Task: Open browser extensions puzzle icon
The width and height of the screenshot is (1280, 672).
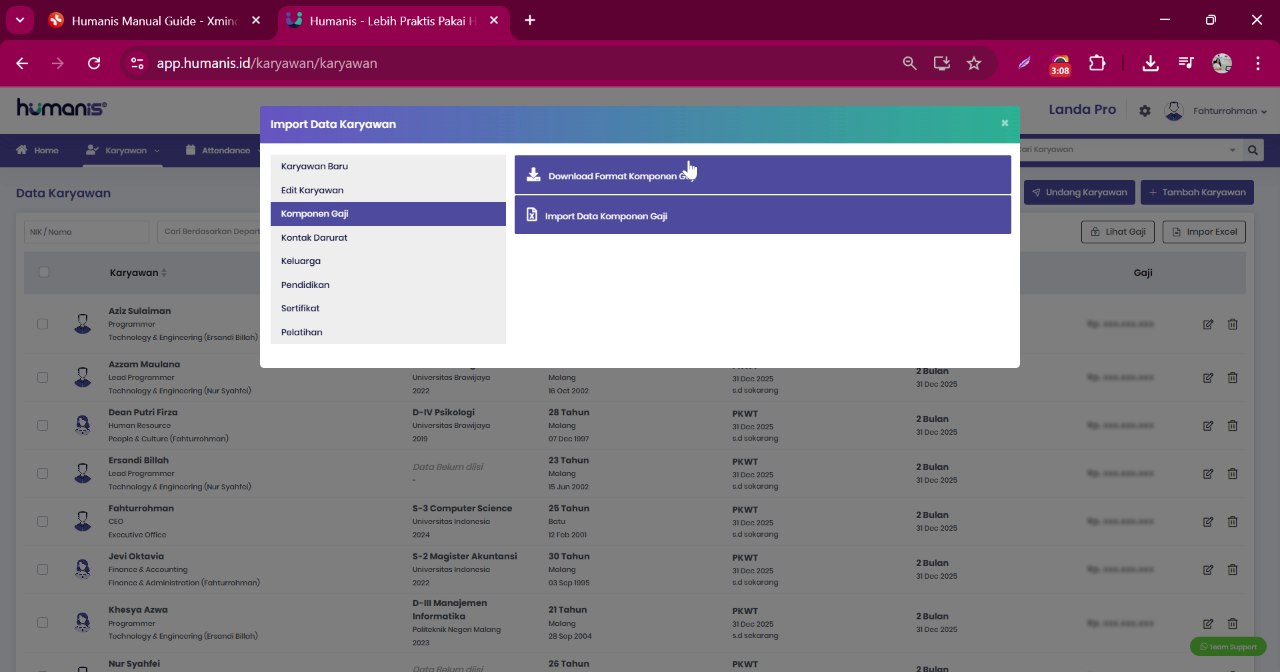Action: pyautogui.click(x=1097, y=63)
